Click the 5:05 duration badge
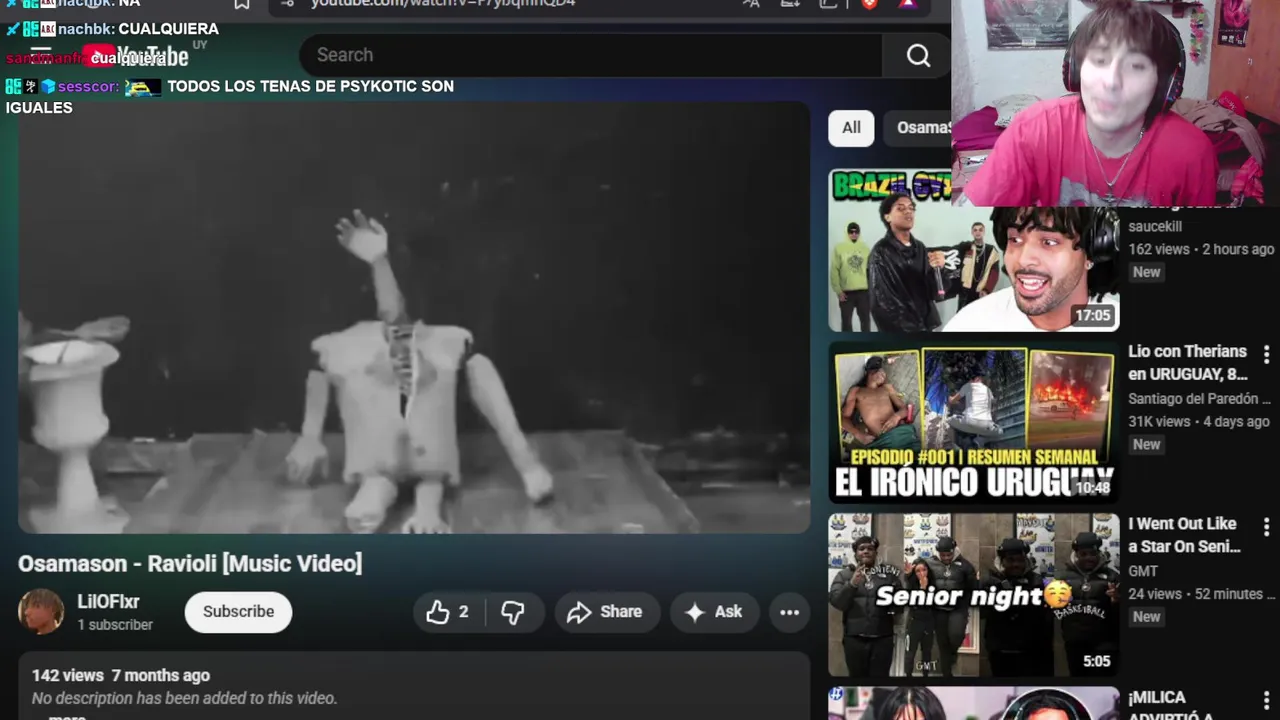Screen dimensions: 1280x720 1096,661
